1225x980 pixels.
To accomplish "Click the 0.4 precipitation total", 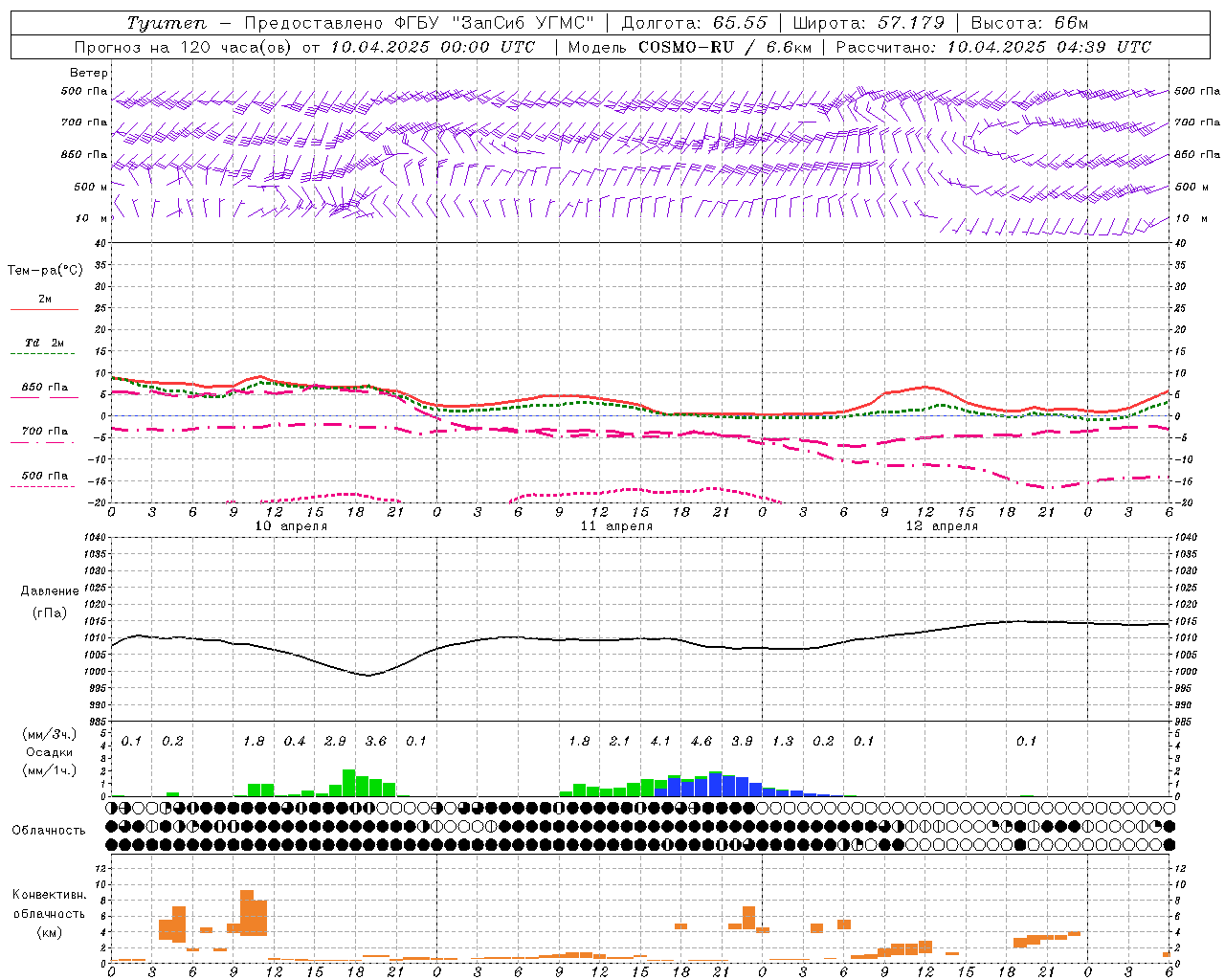I will pos(294,742).
